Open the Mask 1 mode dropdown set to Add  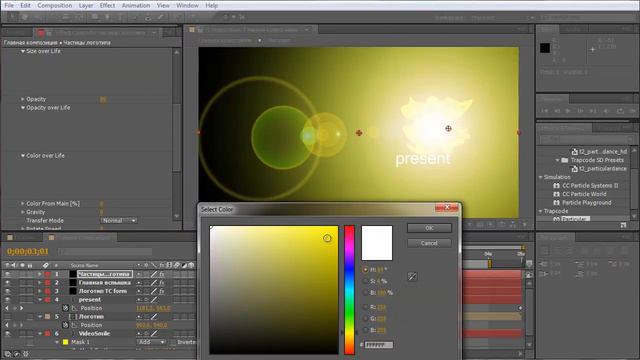(x=151, y=342)
